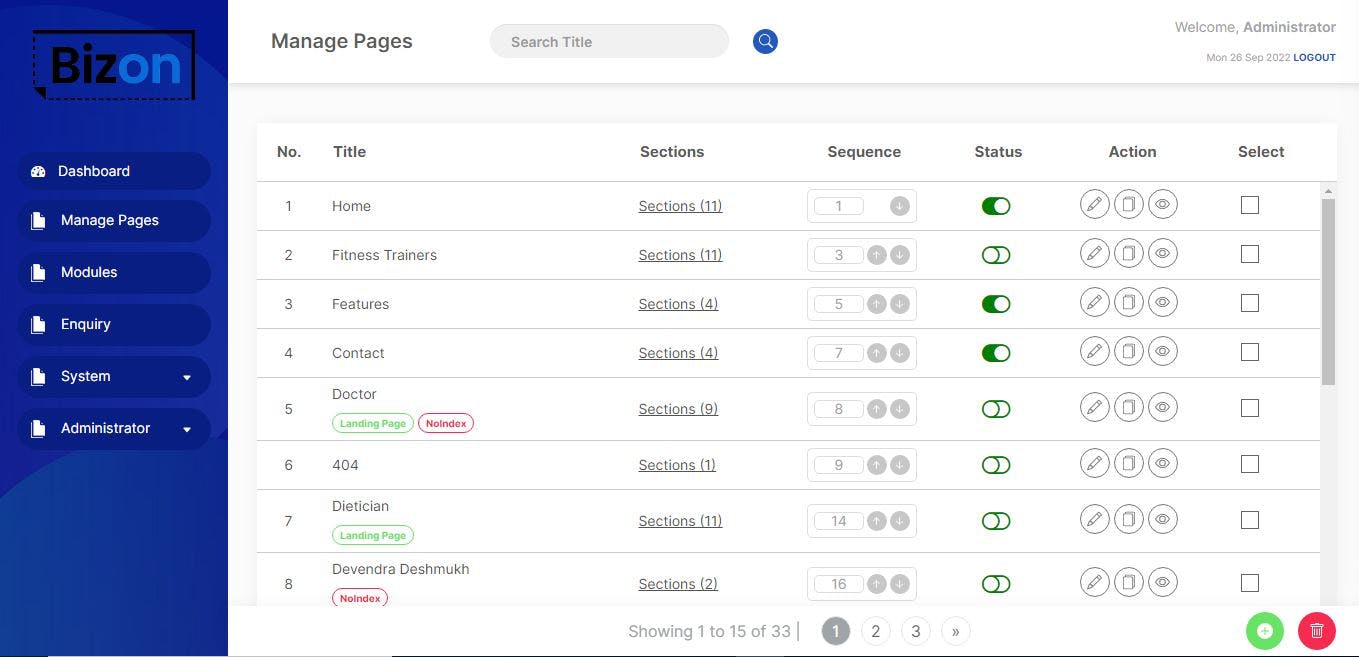Expand the Administrator menu dropdown
The height and width of the screenshot is (657, 1359).
[x=186, y=429]
